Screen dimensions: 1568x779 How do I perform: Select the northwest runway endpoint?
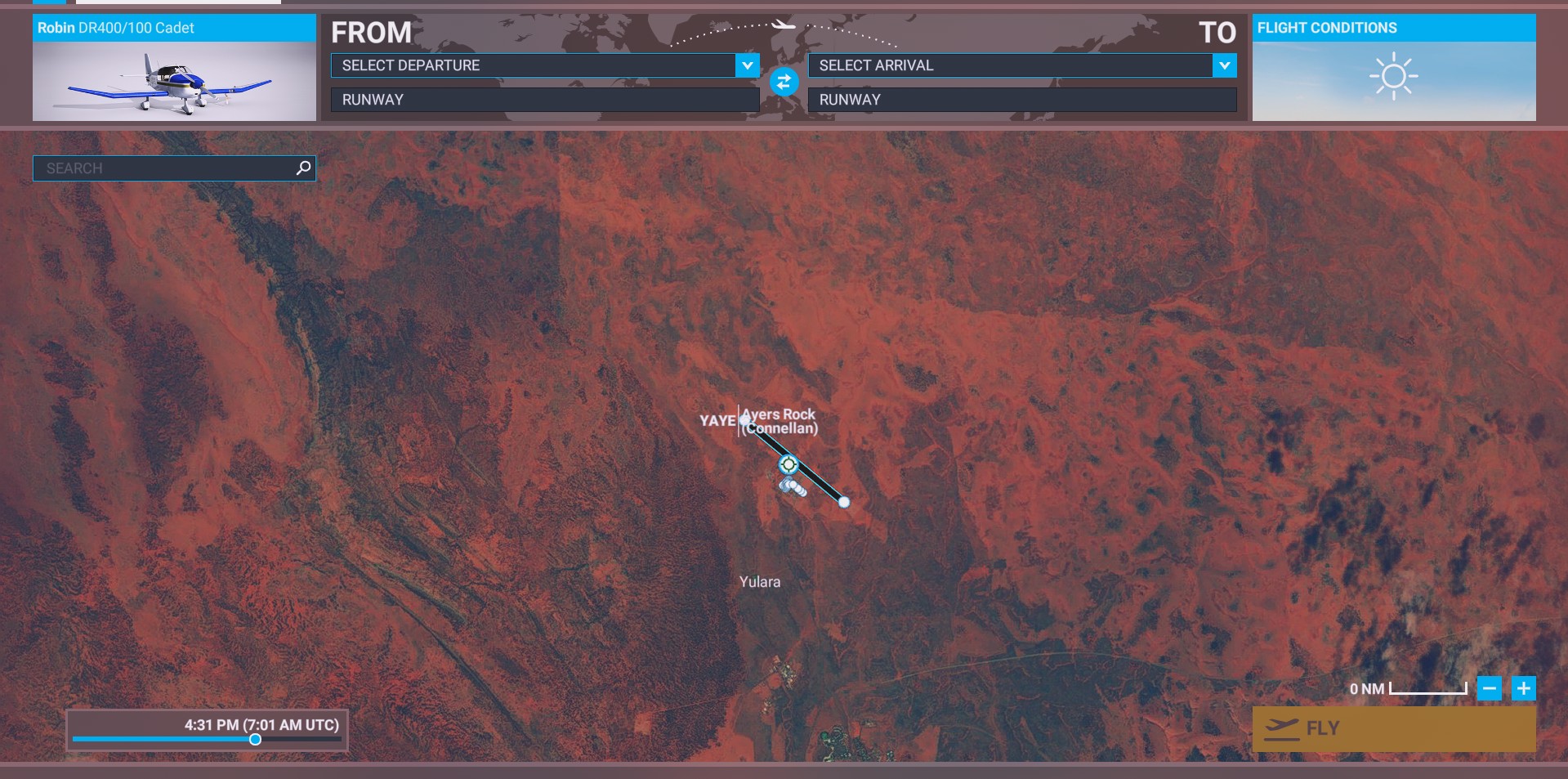[745, 420]
